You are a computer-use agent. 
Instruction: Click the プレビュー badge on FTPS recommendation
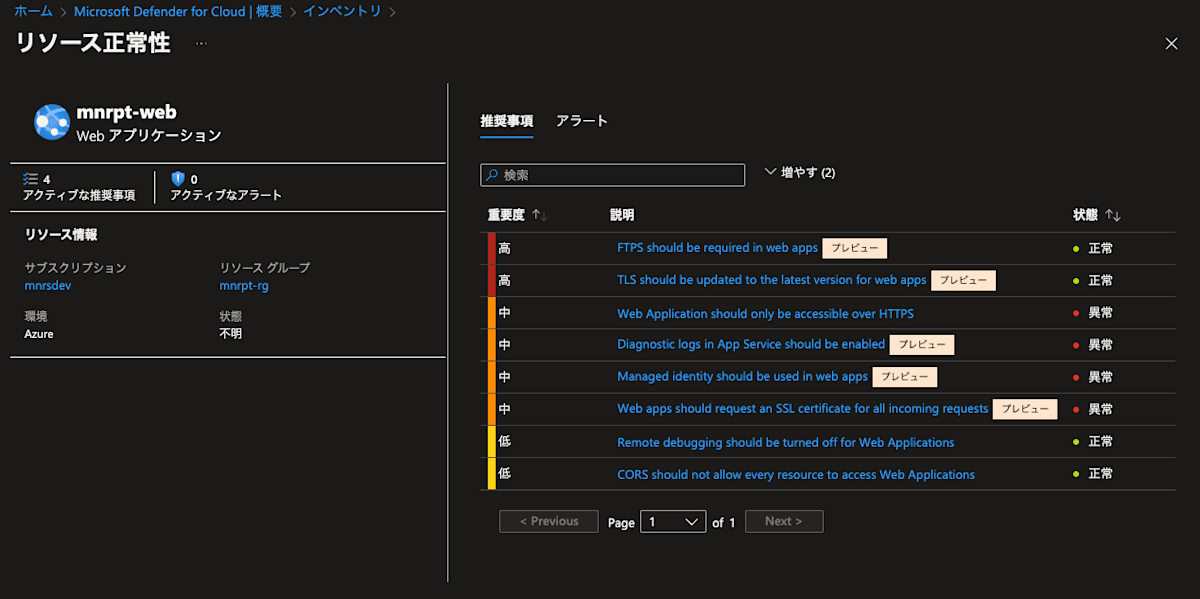[854, 248]
